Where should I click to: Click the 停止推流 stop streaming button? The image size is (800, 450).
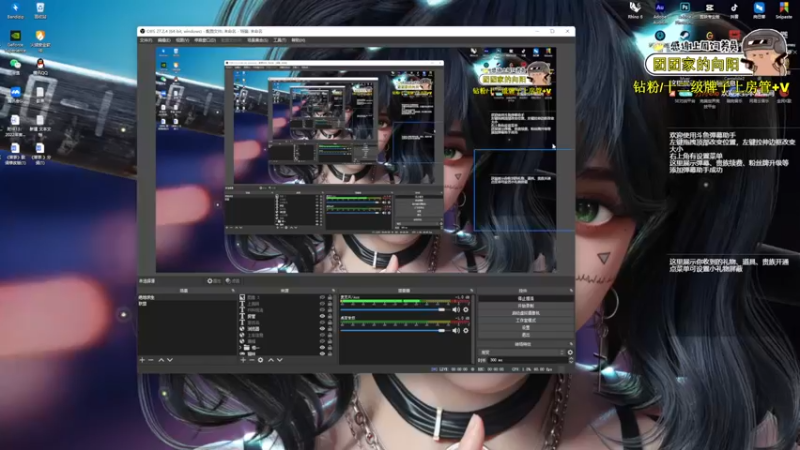click(526, 298)
